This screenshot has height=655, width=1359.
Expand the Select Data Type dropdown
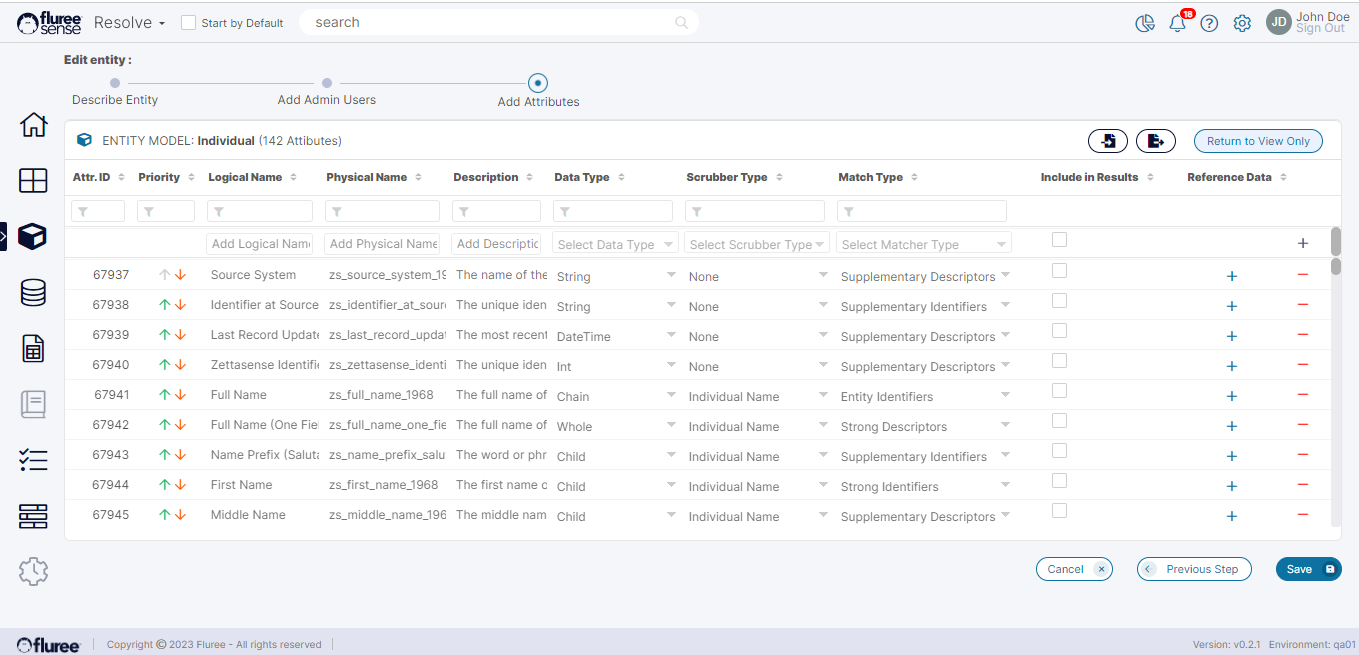click(x=616, y=244)
